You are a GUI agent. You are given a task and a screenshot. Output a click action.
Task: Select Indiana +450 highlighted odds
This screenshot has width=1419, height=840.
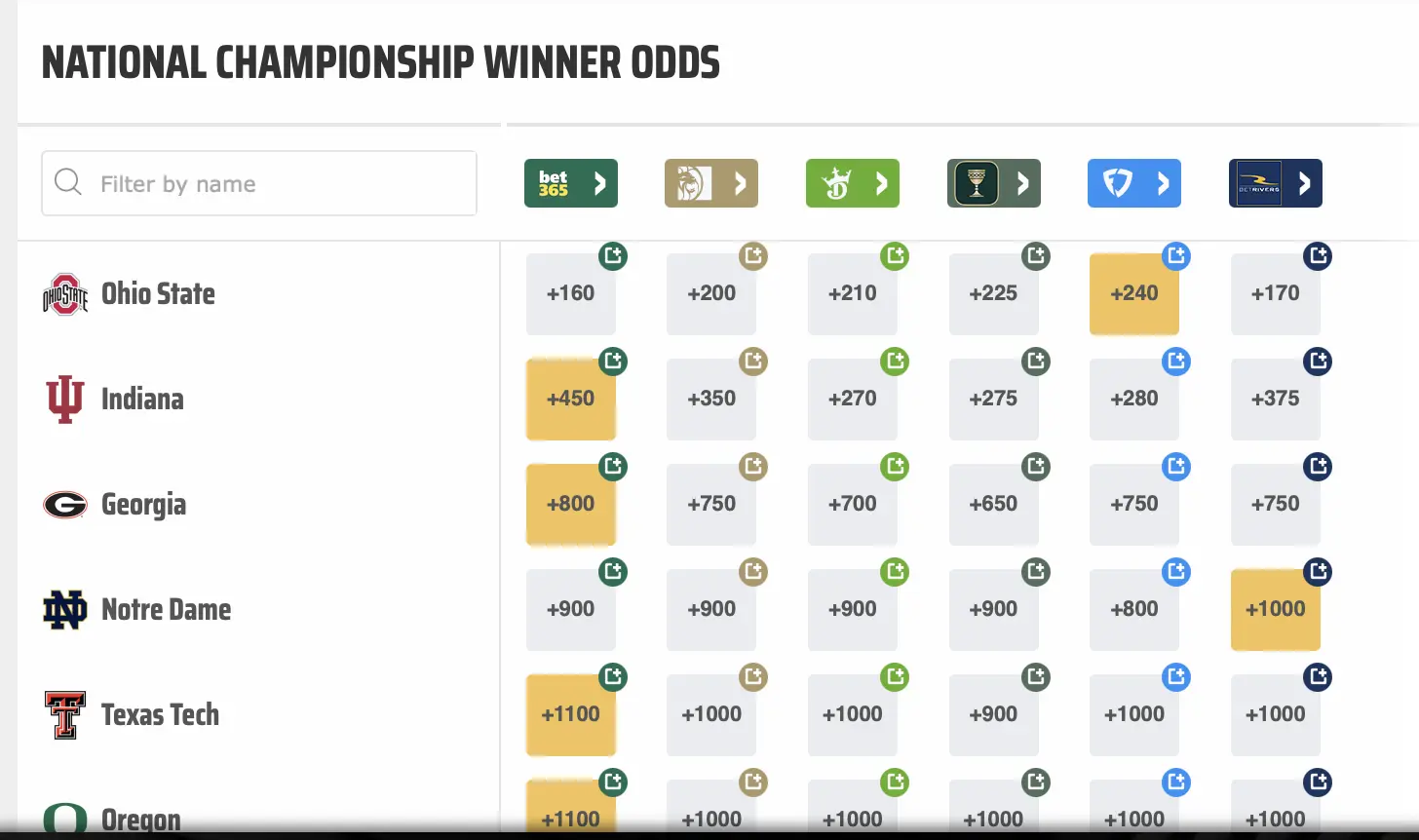click(x=570, y=400)
